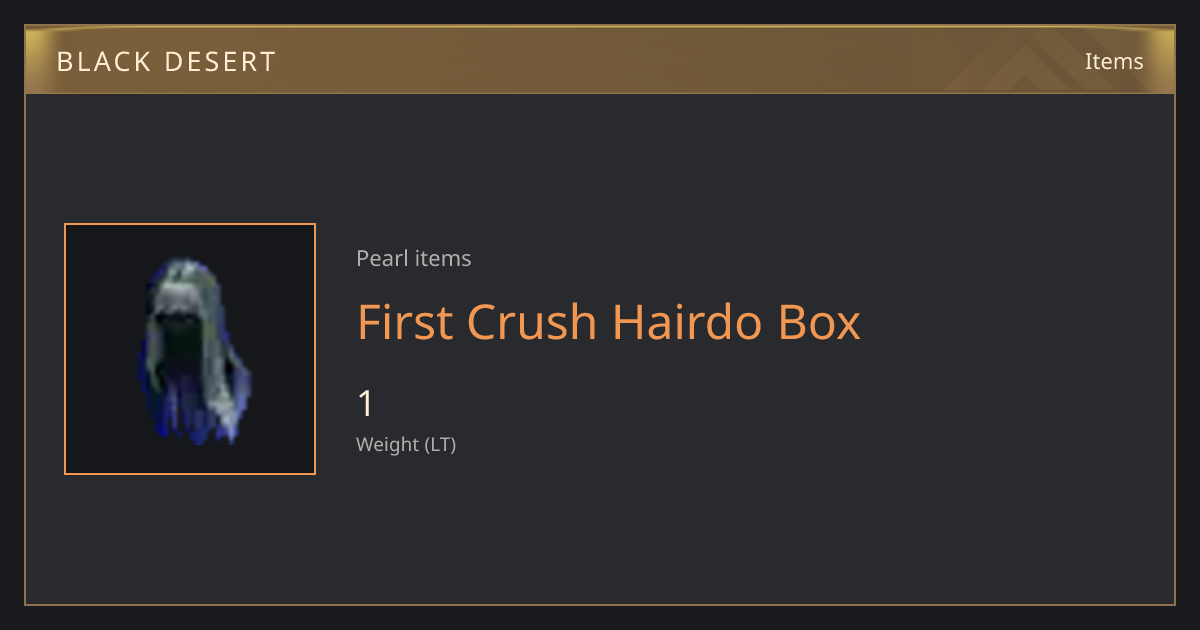Click the Weight (LT) label

406,445
